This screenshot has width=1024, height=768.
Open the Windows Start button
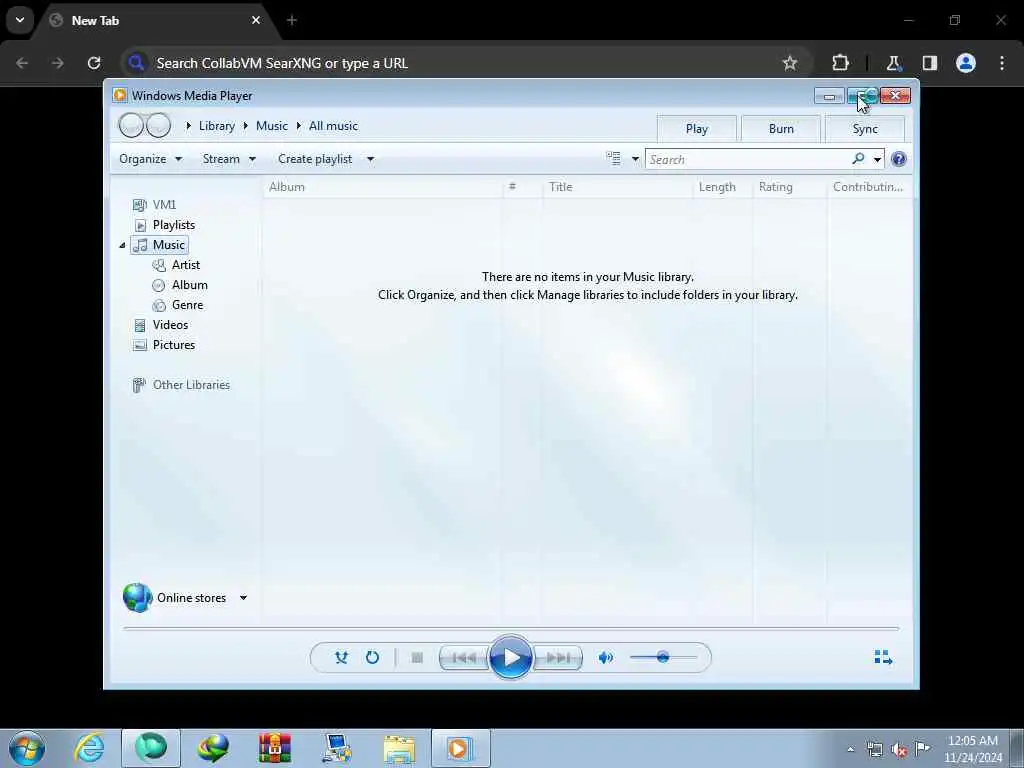(x=27, y=748)
